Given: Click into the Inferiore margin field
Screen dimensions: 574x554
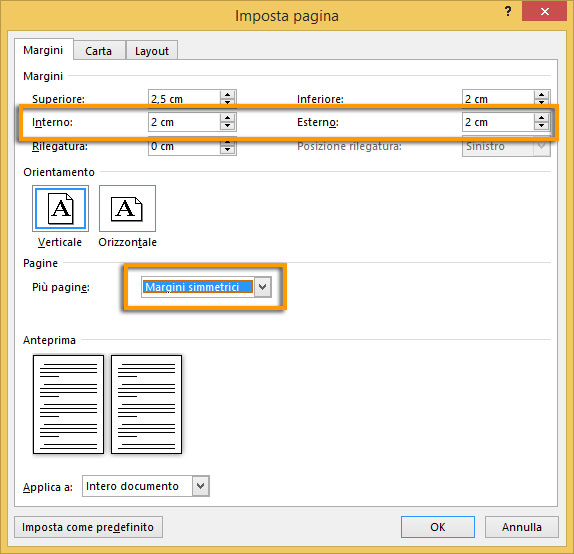Looking at the screenshot, I should click(498, 98).
